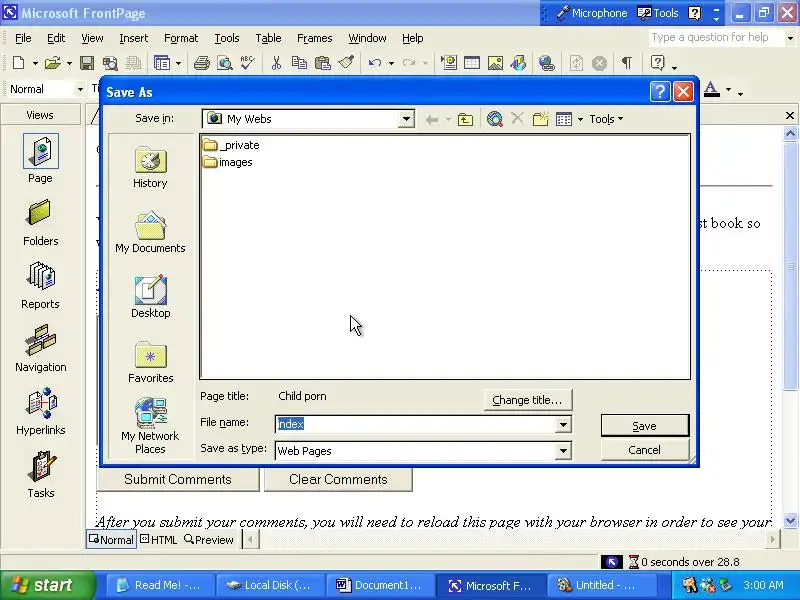Switch to the HTML tab
The image size is (800, 600).
pos(159,540)
